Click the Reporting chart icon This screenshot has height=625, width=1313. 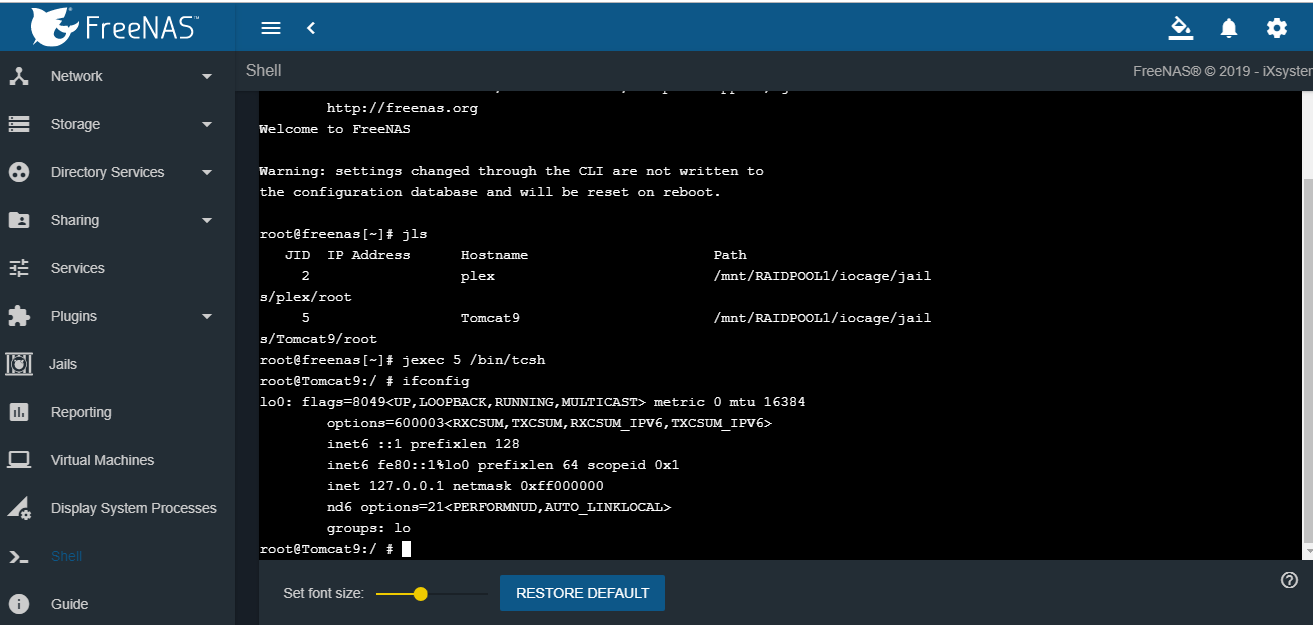19,412
